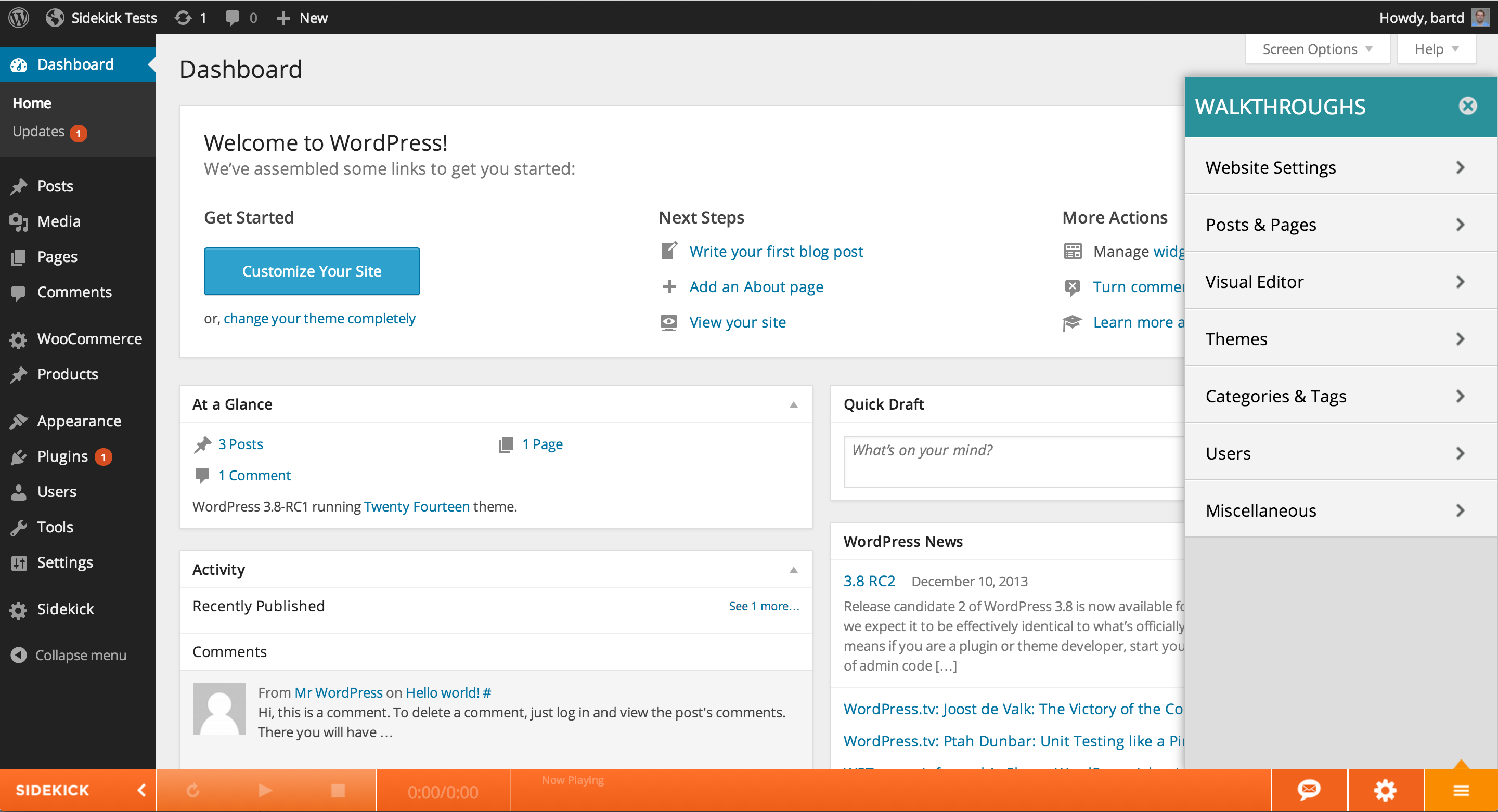Image resolution: width=1498 pixels, height=812 pixels.
Task: Open the comments bubble in admin bar
Action: coord(241,18)
